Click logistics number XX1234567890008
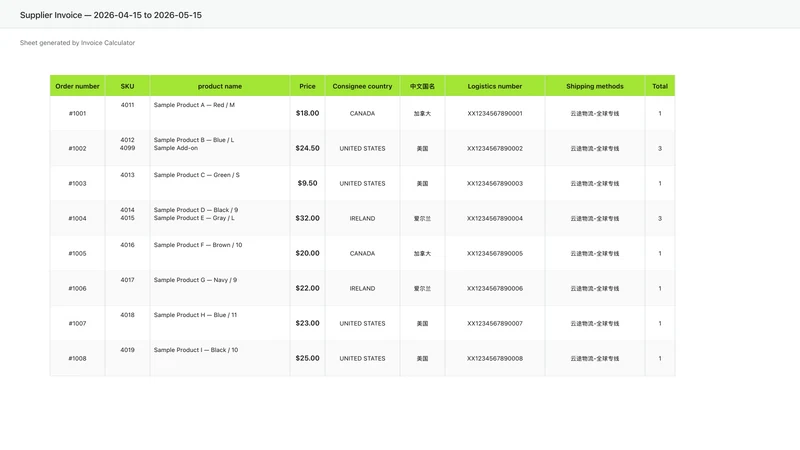The width and height of the screenshot is (800, 450). tap(495, 358)
